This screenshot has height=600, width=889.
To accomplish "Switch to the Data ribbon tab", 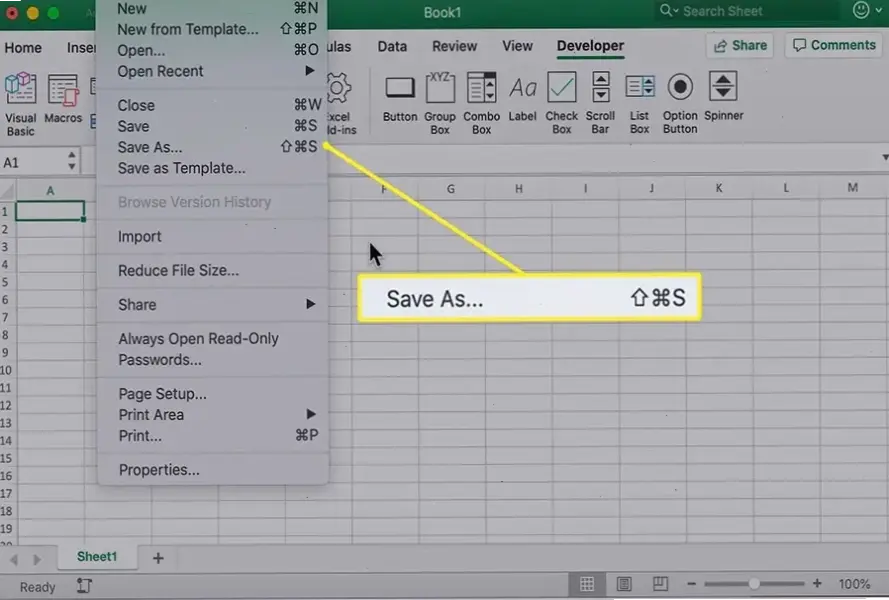I will point(392,47).
